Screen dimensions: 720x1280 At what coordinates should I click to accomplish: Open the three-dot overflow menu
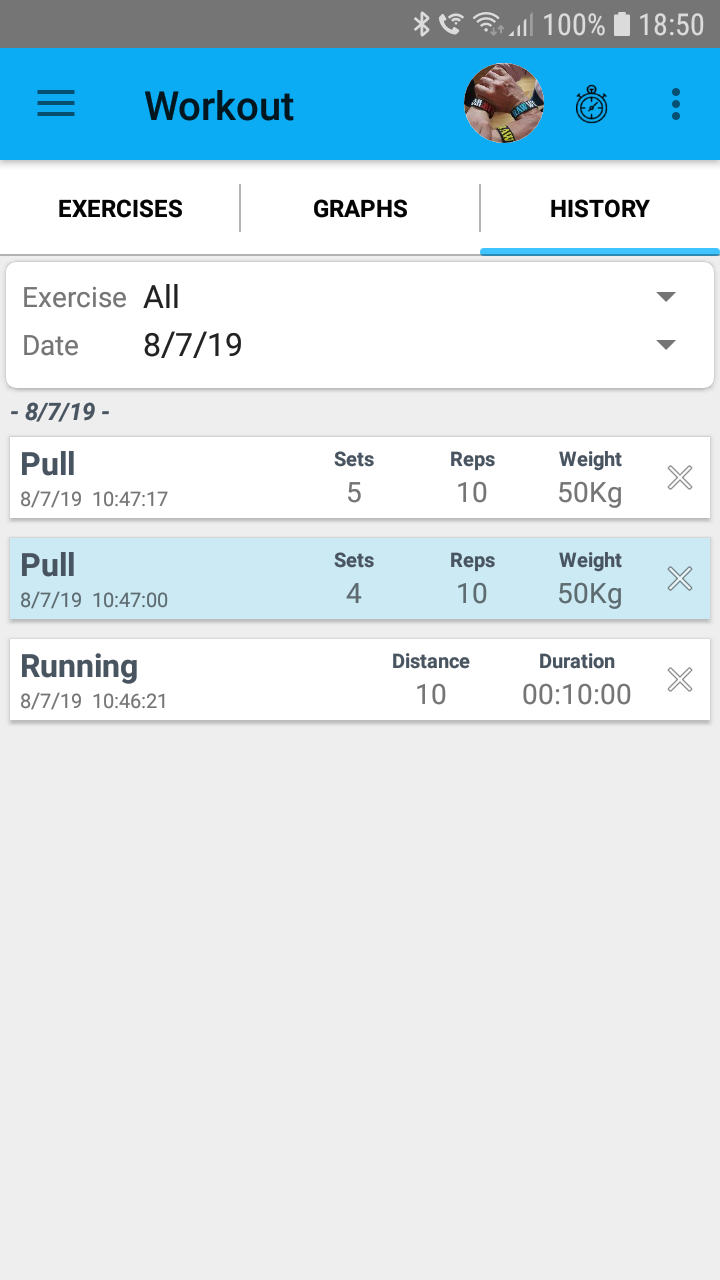click(676, 104)
